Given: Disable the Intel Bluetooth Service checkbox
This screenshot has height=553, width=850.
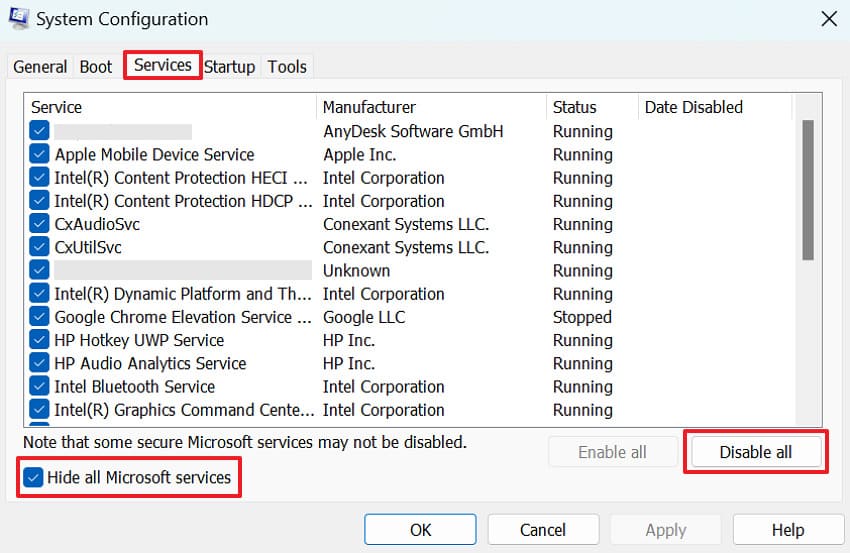Looking at the screenshot, I should [x=40, y=386].
